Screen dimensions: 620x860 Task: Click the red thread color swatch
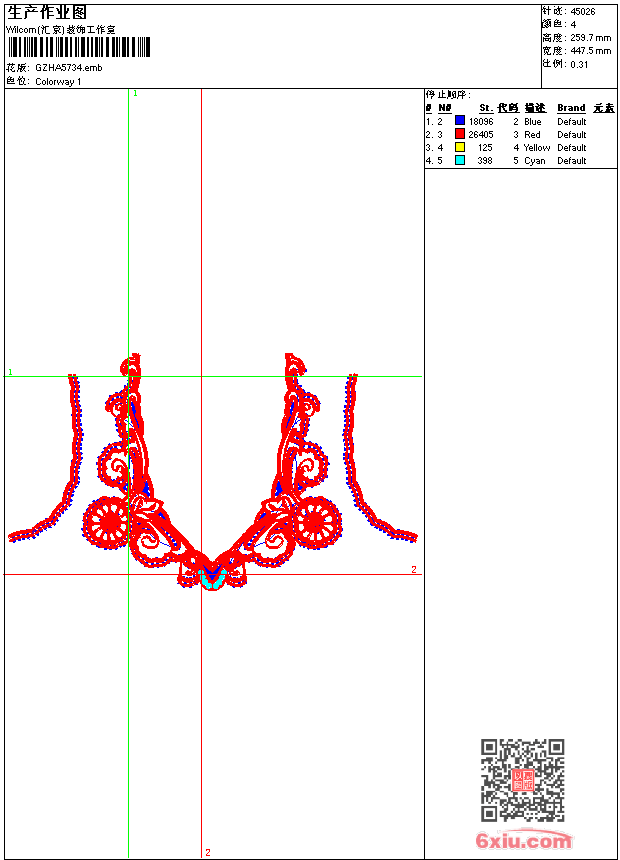click(x=460, y=133)
